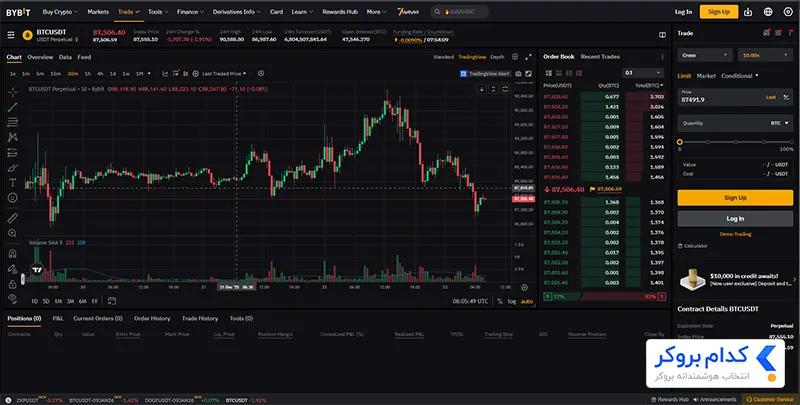Click the order book three-dot menu
This screenshot has height=405, width=800.
(x=662, y=57)
